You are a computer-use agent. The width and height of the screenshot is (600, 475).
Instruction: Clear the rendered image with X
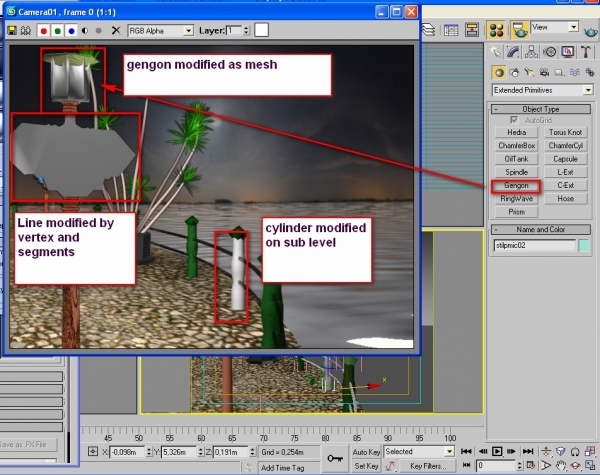[116, 31]
